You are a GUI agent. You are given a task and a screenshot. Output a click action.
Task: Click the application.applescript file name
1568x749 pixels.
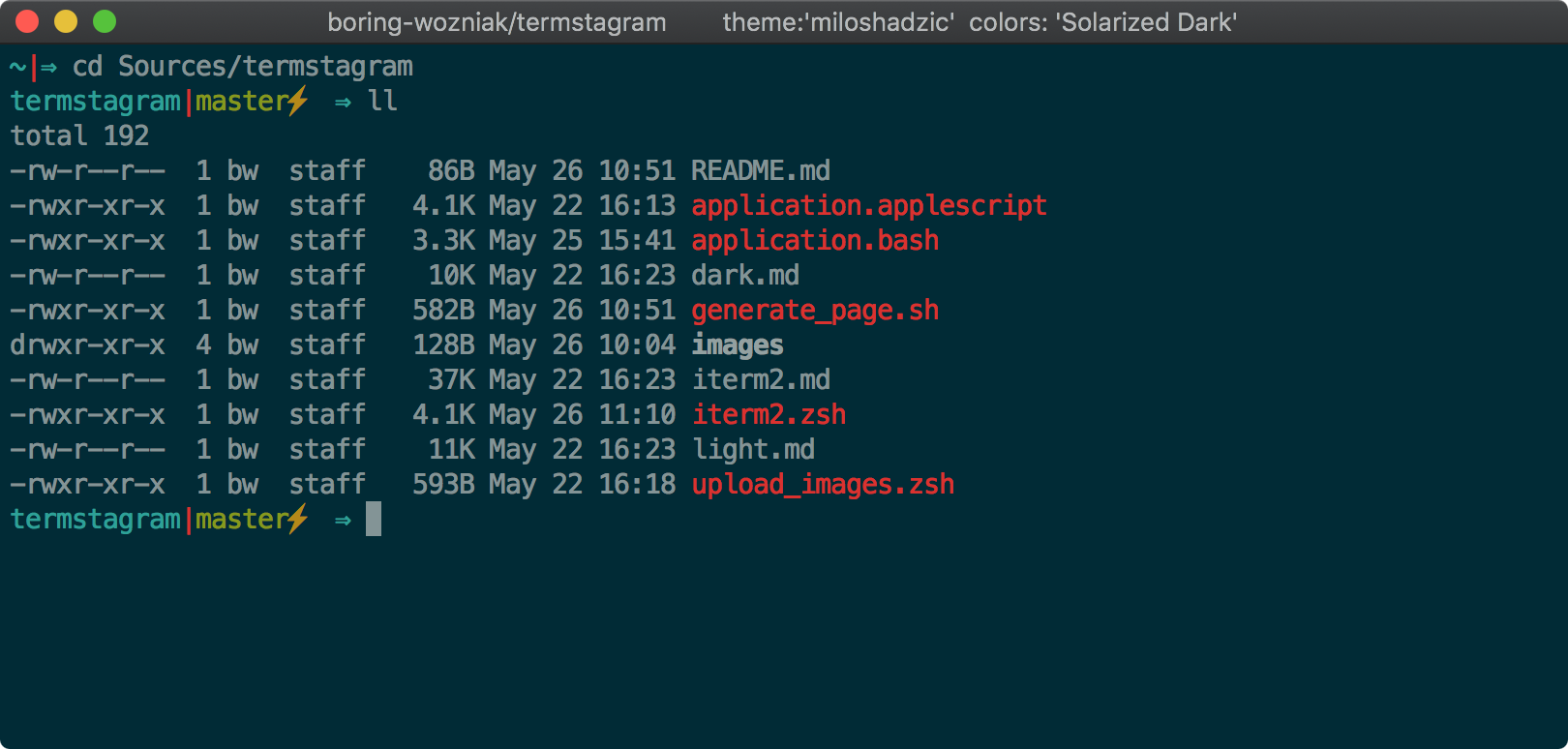pos(868,206)
